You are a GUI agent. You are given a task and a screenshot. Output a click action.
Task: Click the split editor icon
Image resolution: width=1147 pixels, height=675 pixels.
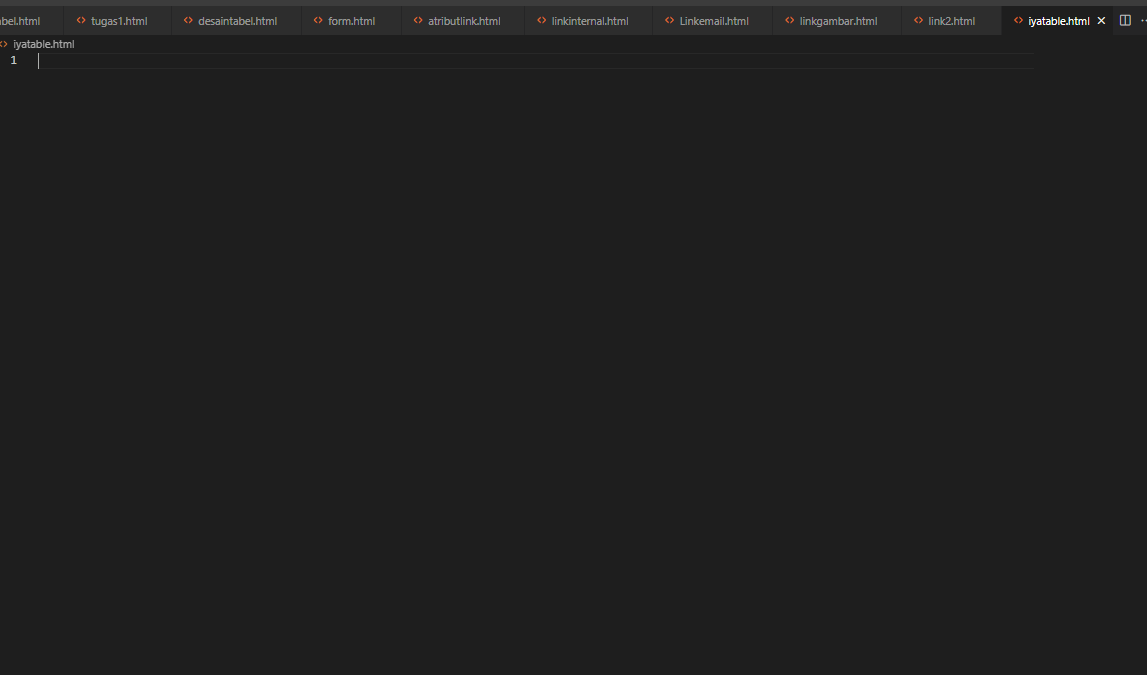click(1124, 19)
